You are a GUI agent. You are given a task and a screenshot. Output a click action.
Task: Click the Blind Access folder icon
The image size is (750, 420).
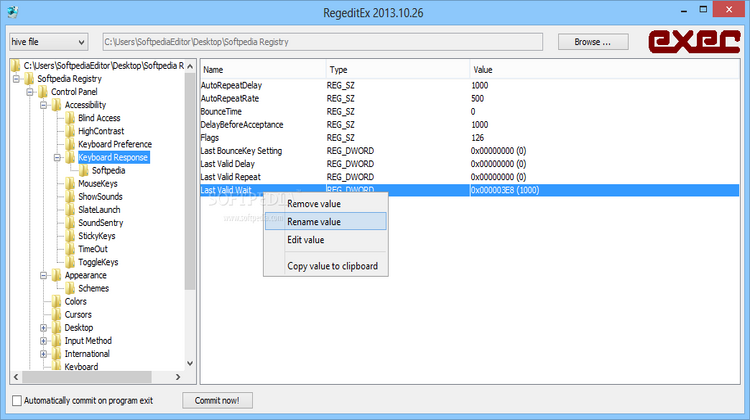[x=70, y=118]
